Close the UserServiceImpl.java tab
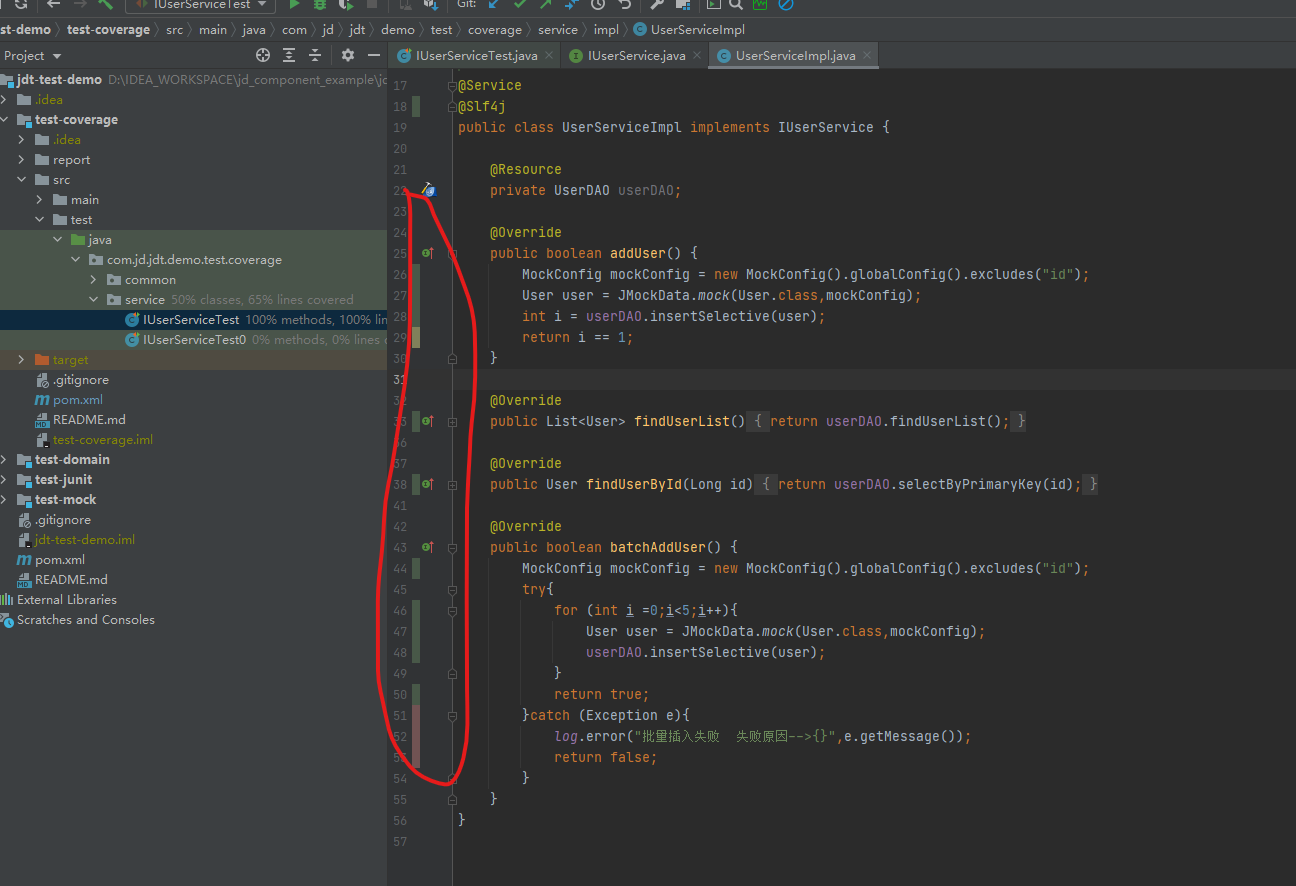Viewport: 1296px width, 886px height. pyautogui.click(x=867, y=56)
